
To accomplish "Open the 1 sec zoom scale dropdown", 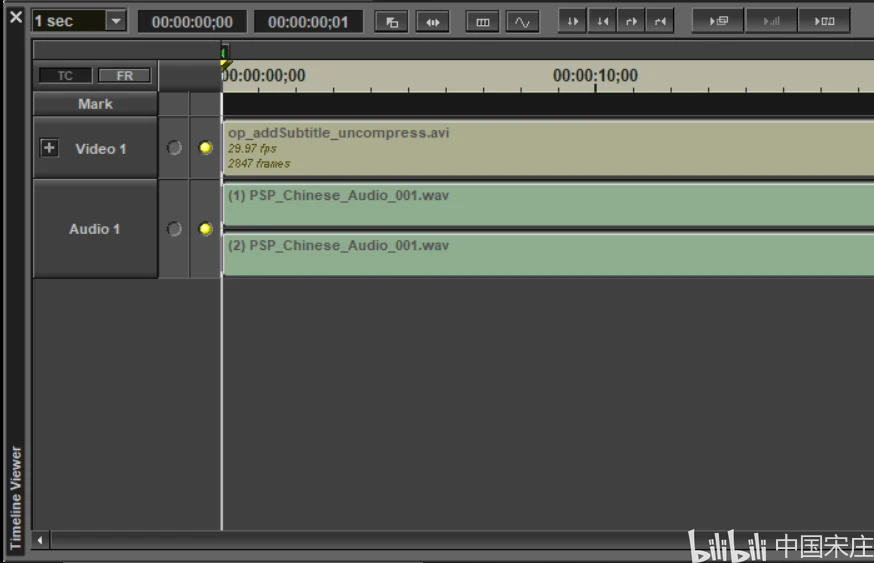I will (115, 21).
